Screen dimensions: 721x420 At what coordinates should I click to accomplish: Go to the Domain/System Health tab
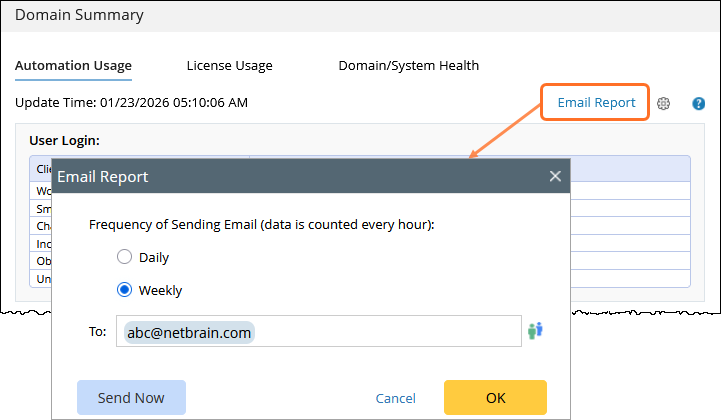click(x=408, y=66)
